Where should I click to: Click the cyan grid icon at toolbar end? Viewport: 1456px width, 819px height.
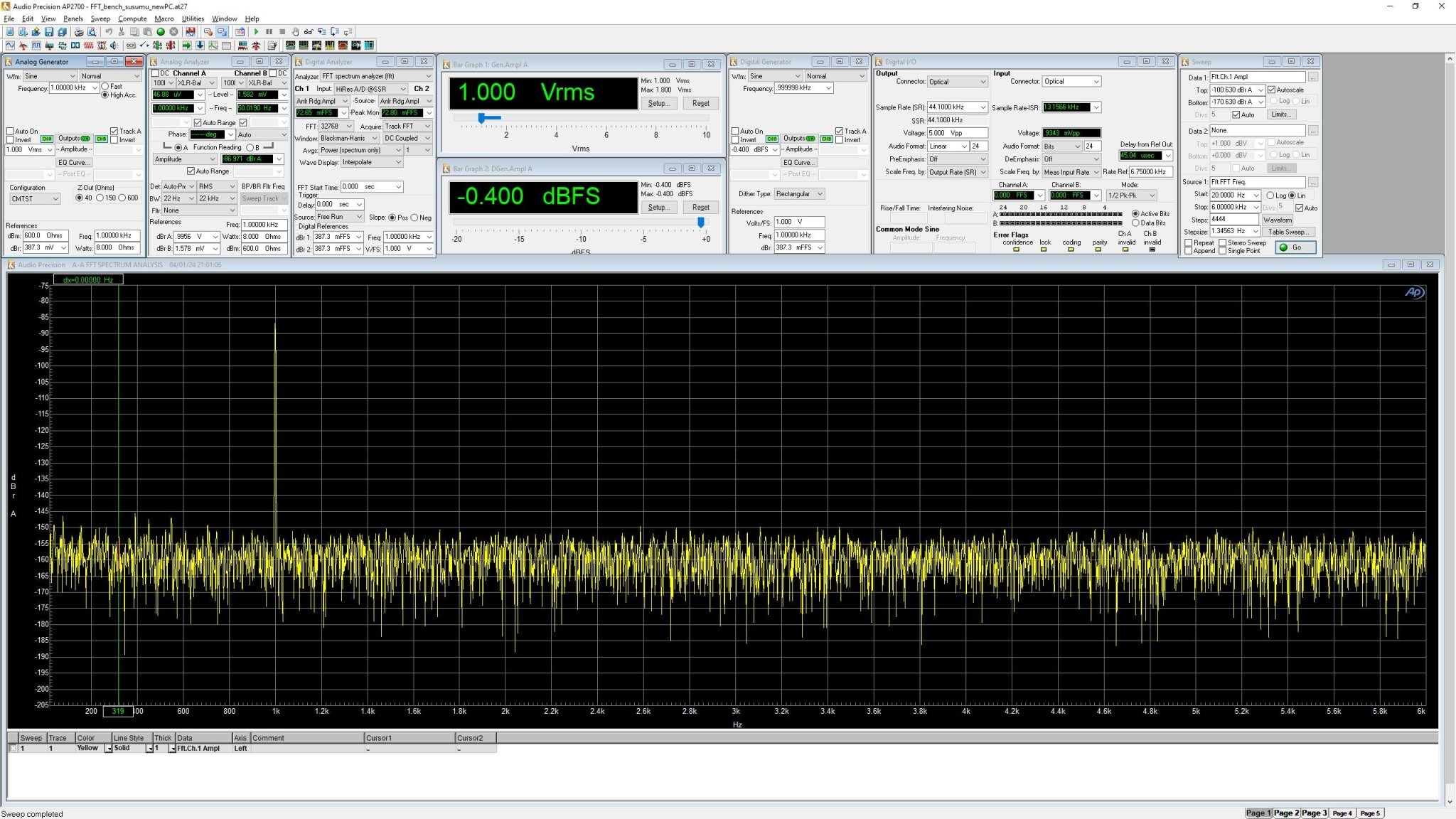[369, 45]
